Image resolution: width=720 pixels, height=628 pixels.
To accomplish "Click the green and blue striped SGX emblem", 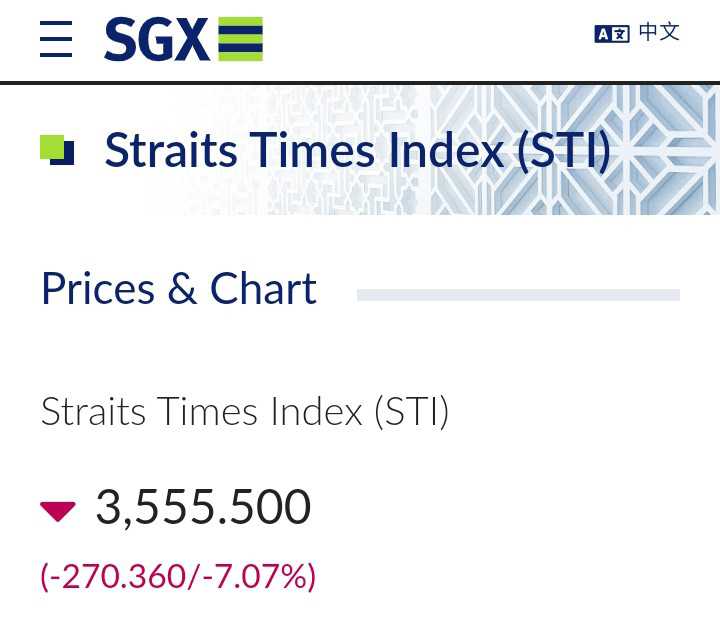I will coord(240,40).
